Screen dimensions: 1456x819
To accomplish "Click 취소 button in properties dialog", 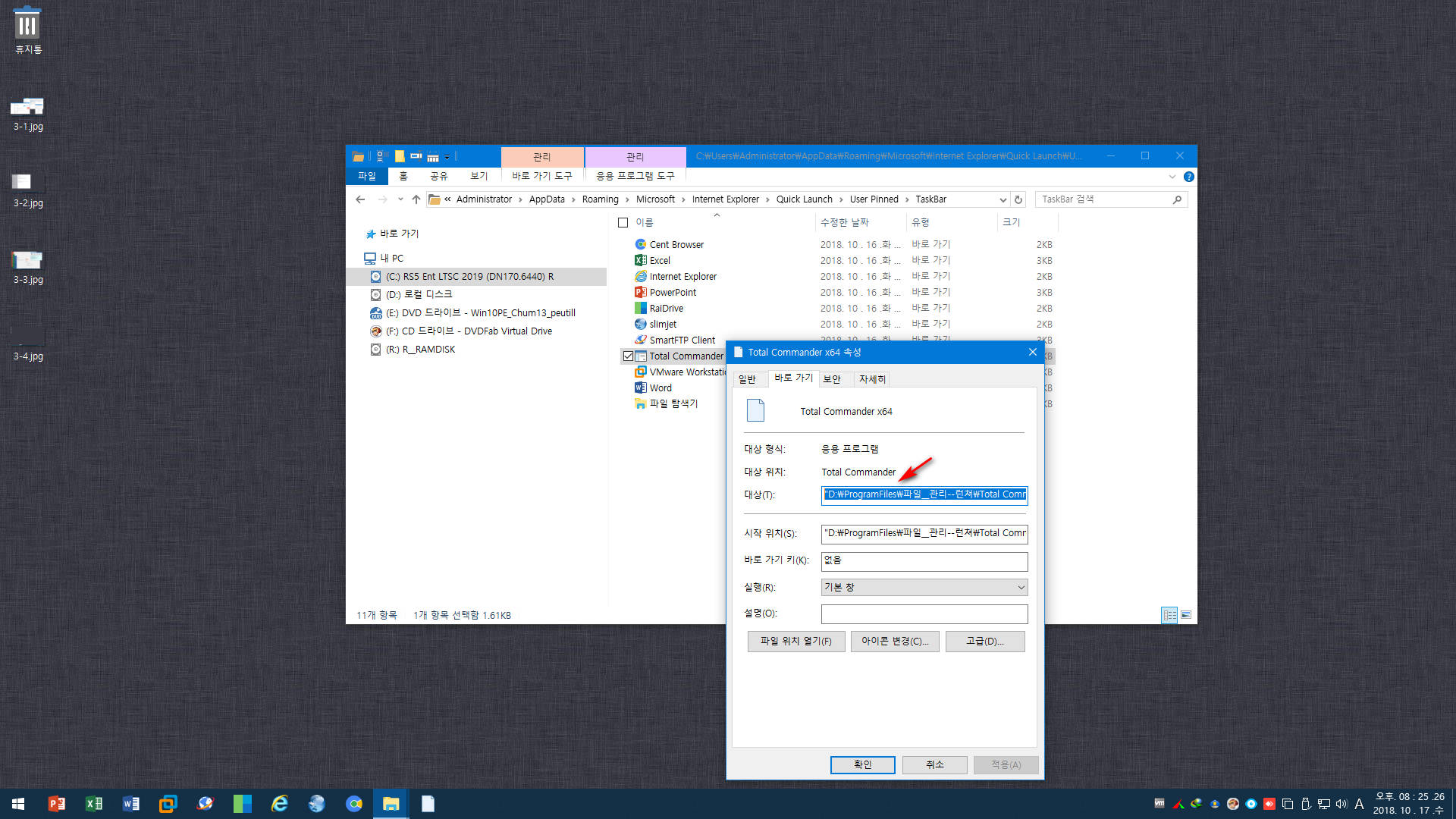I will coord(934,764).
